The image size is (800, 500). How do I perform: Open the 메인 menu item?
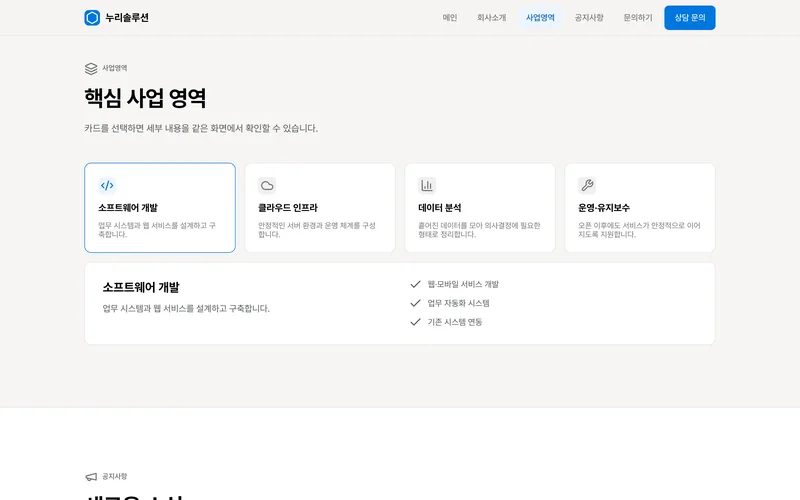pos(449,18)
